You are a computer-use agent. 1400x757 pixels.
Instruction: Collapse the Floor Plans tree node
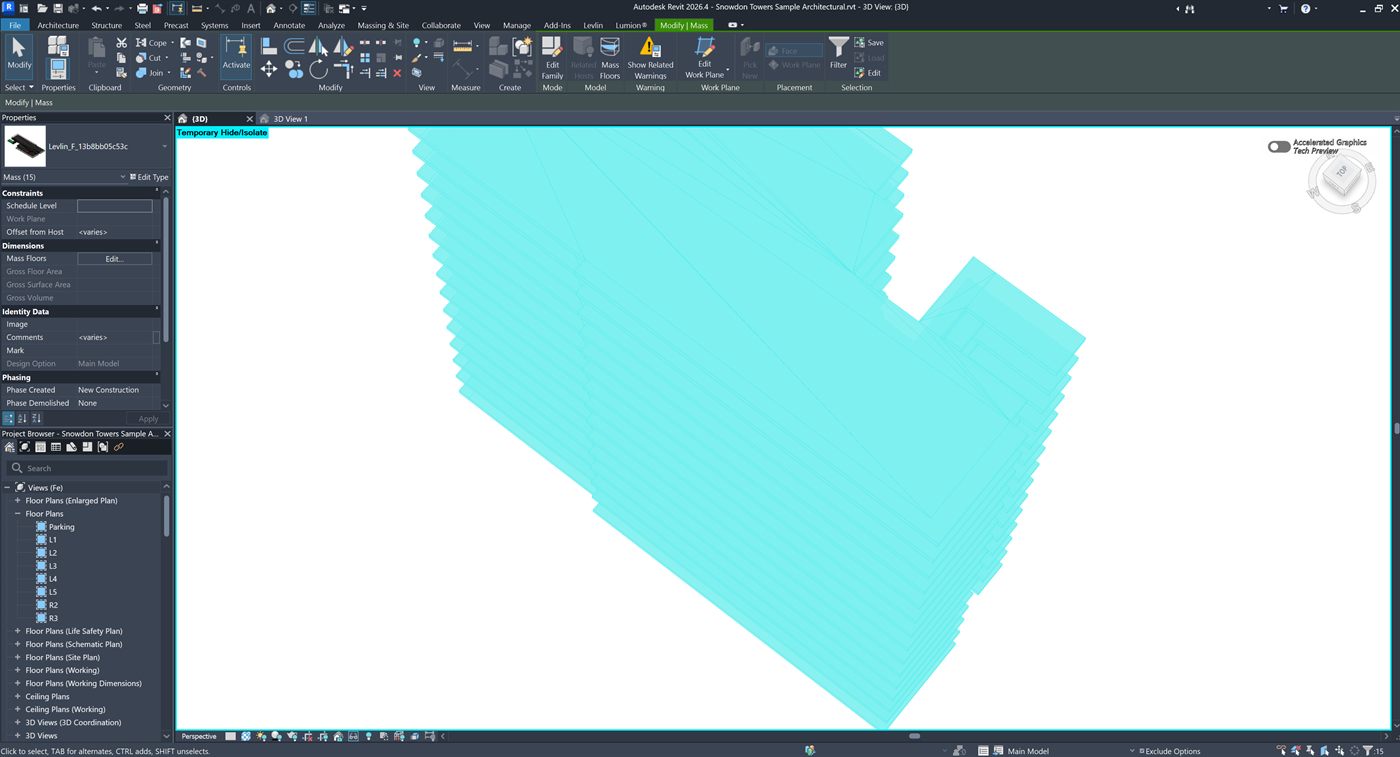[x=17, y=514]
